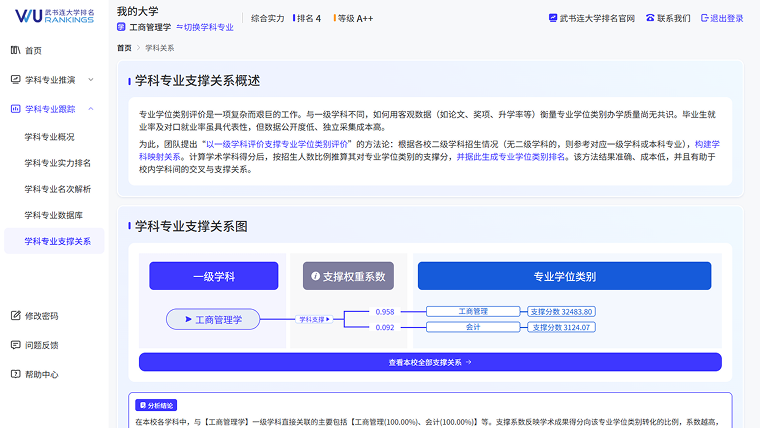Click the 学科专业推演 monitor icon

(16, 79)
